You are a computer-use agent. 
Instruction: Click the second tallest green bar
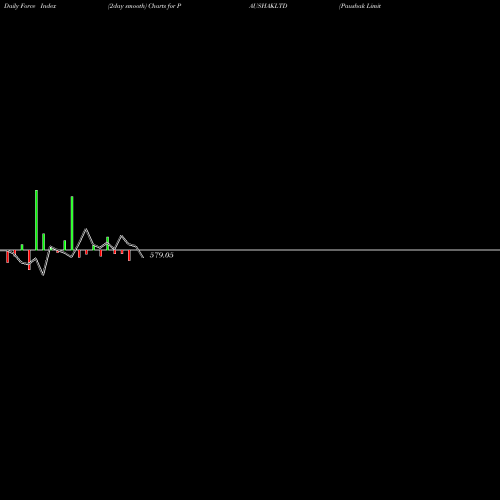click(72, 223)
